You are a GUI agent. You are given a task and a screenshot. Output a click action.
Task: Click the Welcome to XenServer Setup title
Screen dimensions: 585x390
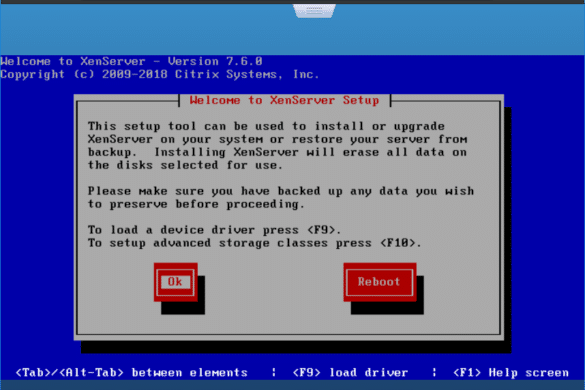284,100
